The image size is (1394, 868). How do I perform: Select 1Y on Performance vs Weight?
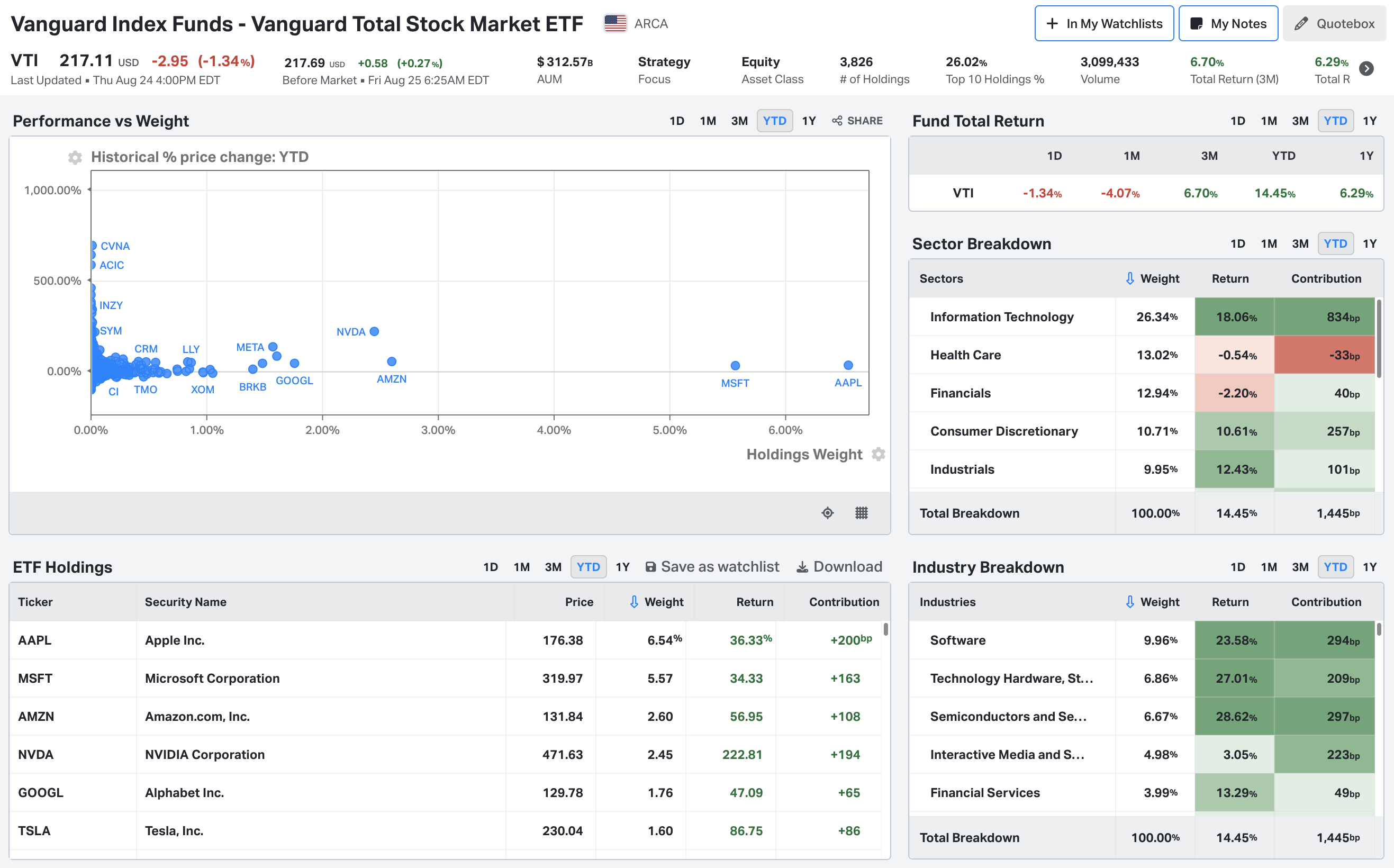(809, 121)
